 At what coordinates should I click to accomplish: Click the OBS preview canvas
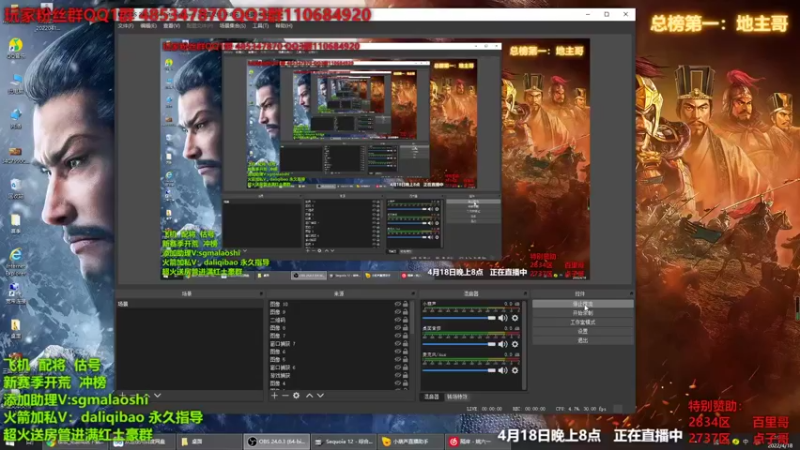click(375, 159)
